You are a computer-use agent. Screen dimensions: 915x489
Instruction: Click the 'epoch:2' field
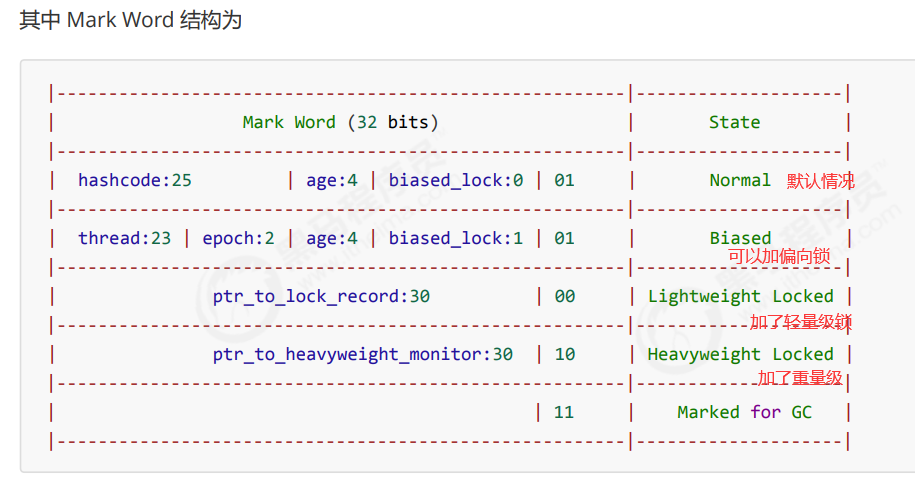pos(238,239)
